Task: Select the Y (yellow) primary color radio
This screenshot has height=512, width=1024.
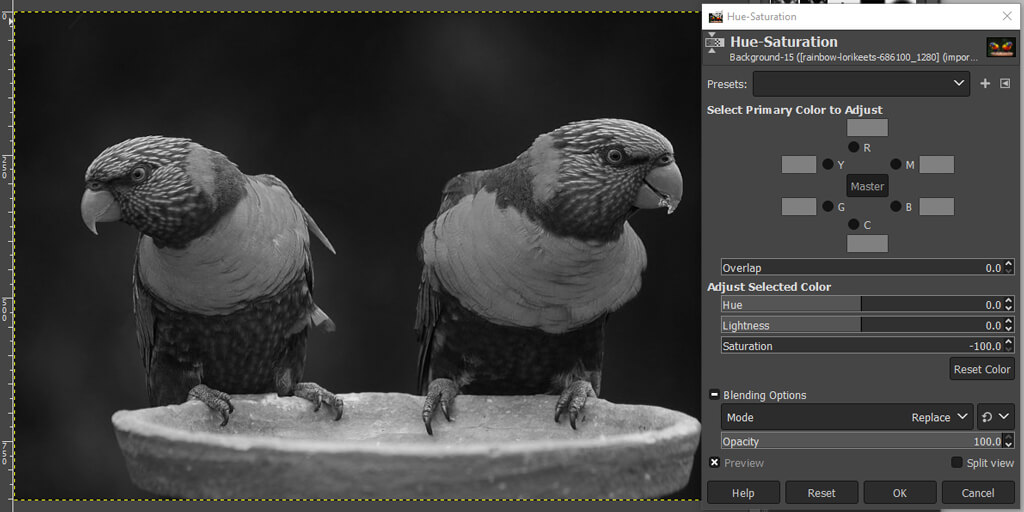Action: pyautogui.click(x=827, y=164)
